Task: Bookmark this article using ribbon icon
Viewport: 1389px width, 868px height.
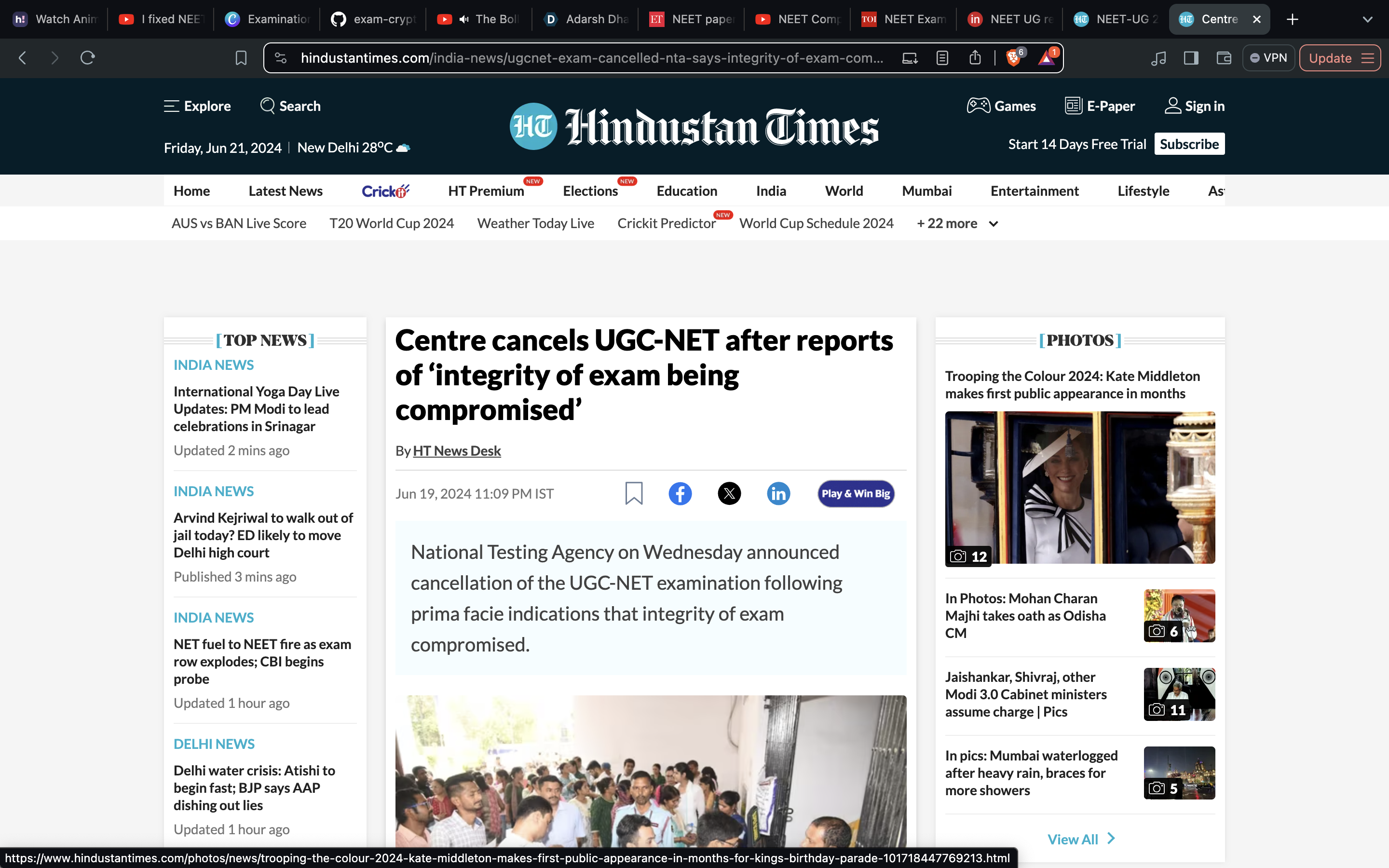Action: pos(634,494)
